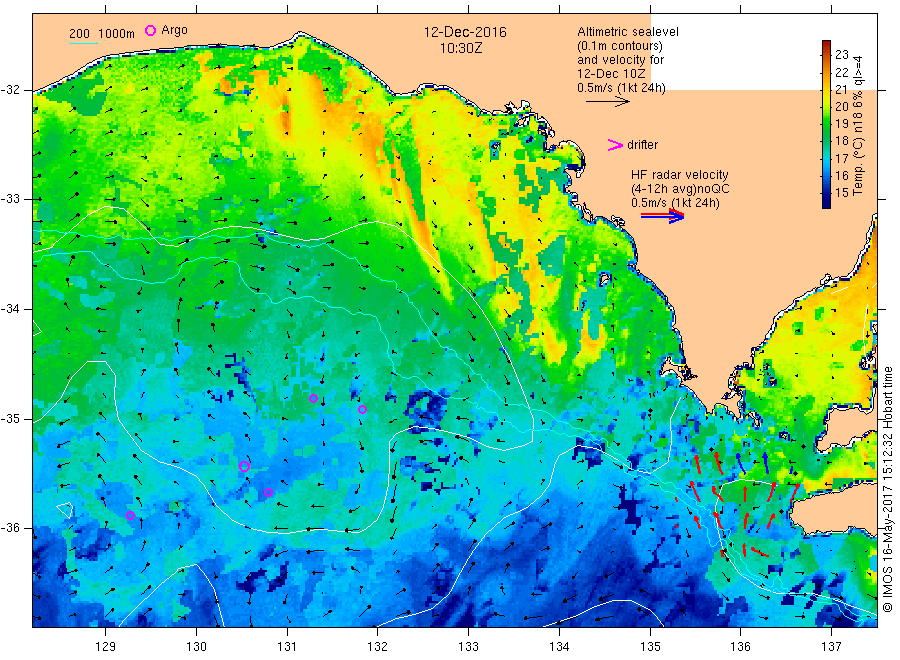The width and height of the screenshot is (900, 660).
Task: Click the "-34" latitude axis label
Action: coord(10,309)
